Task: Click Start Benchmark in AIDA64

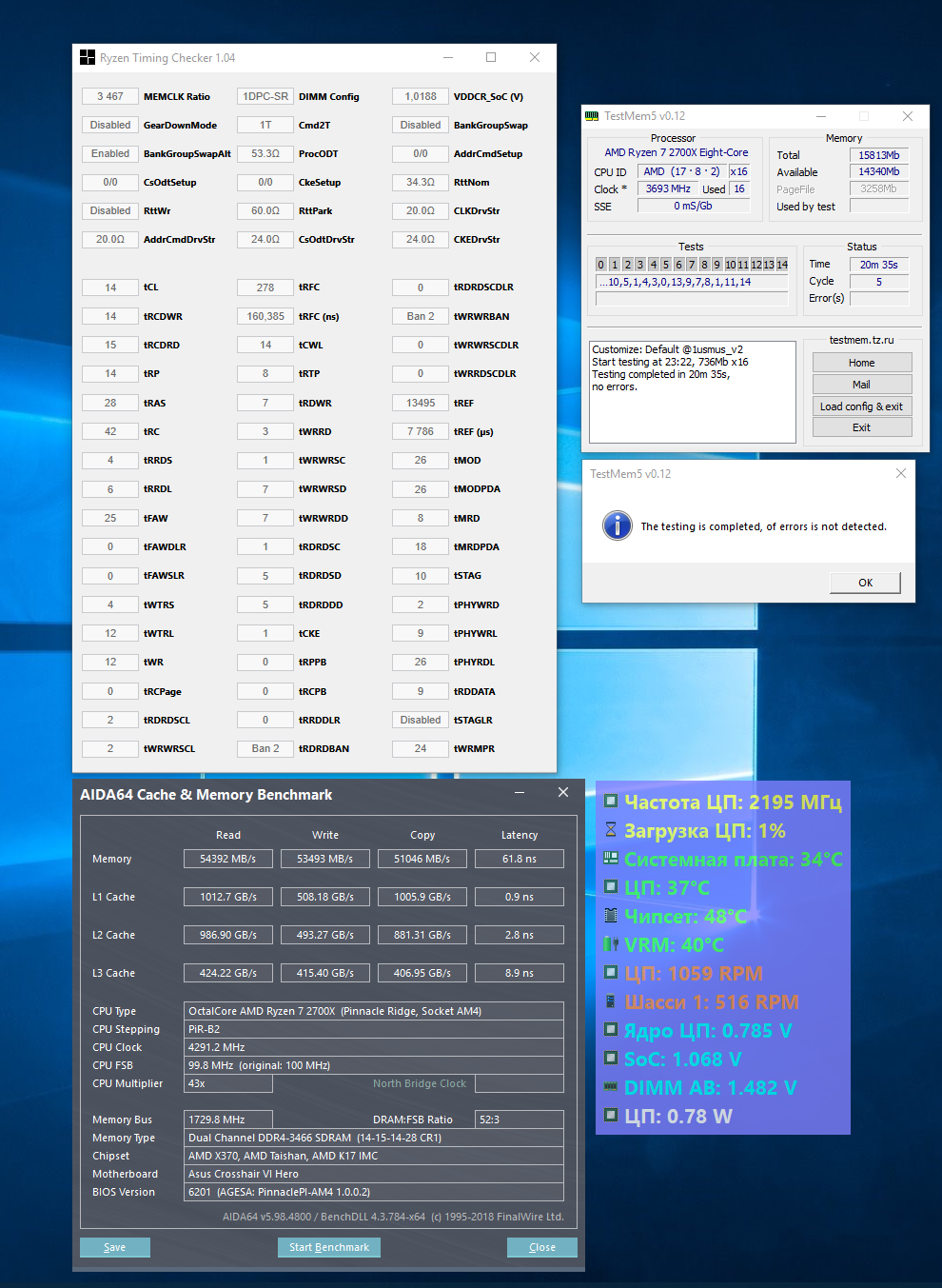Action: (x=329, y=1247)
